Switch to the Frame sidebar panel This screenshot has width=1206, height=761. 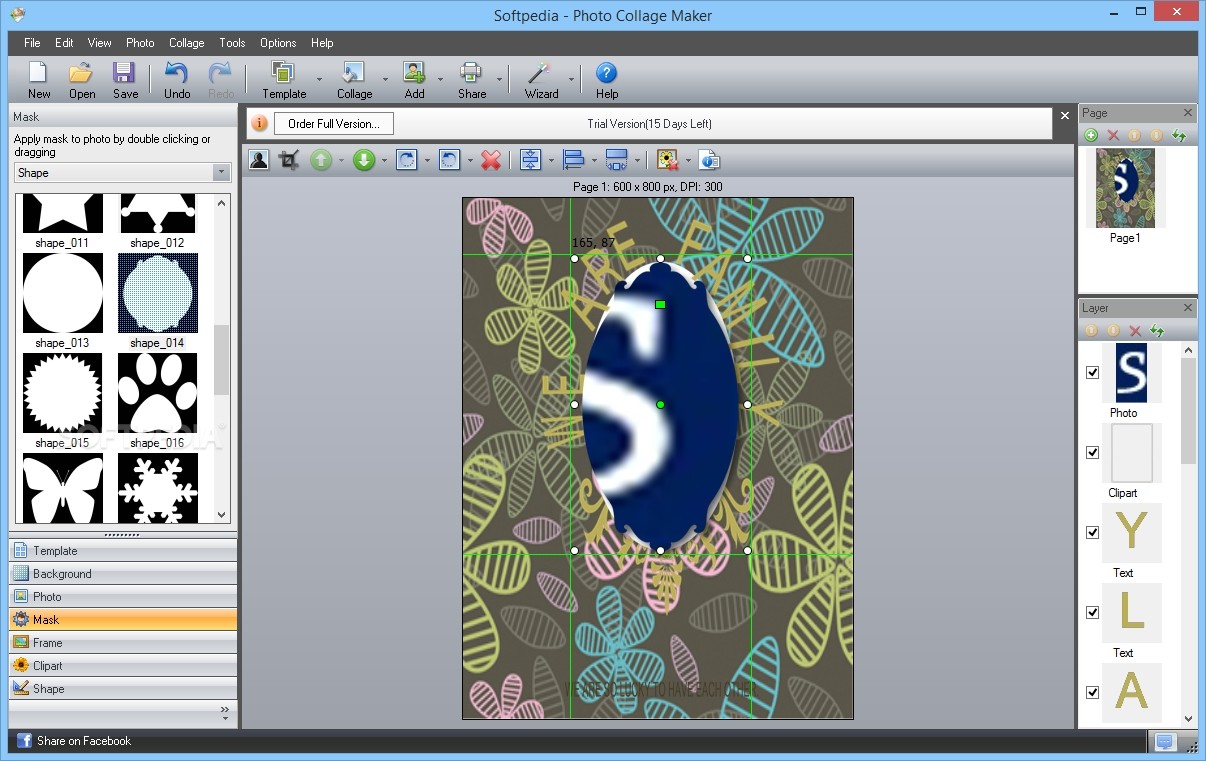[123, 643]
